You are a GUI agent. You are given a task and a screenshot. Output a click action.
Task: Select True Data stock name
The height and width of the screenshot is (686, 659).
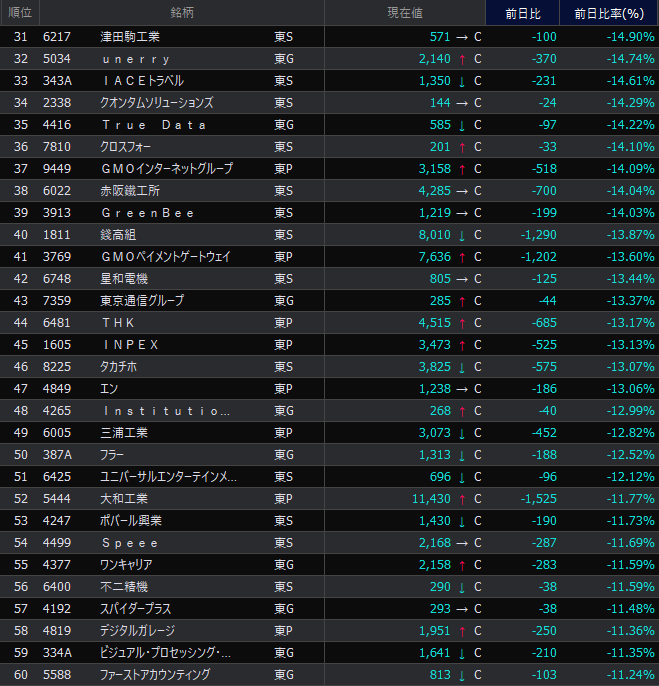154,125
